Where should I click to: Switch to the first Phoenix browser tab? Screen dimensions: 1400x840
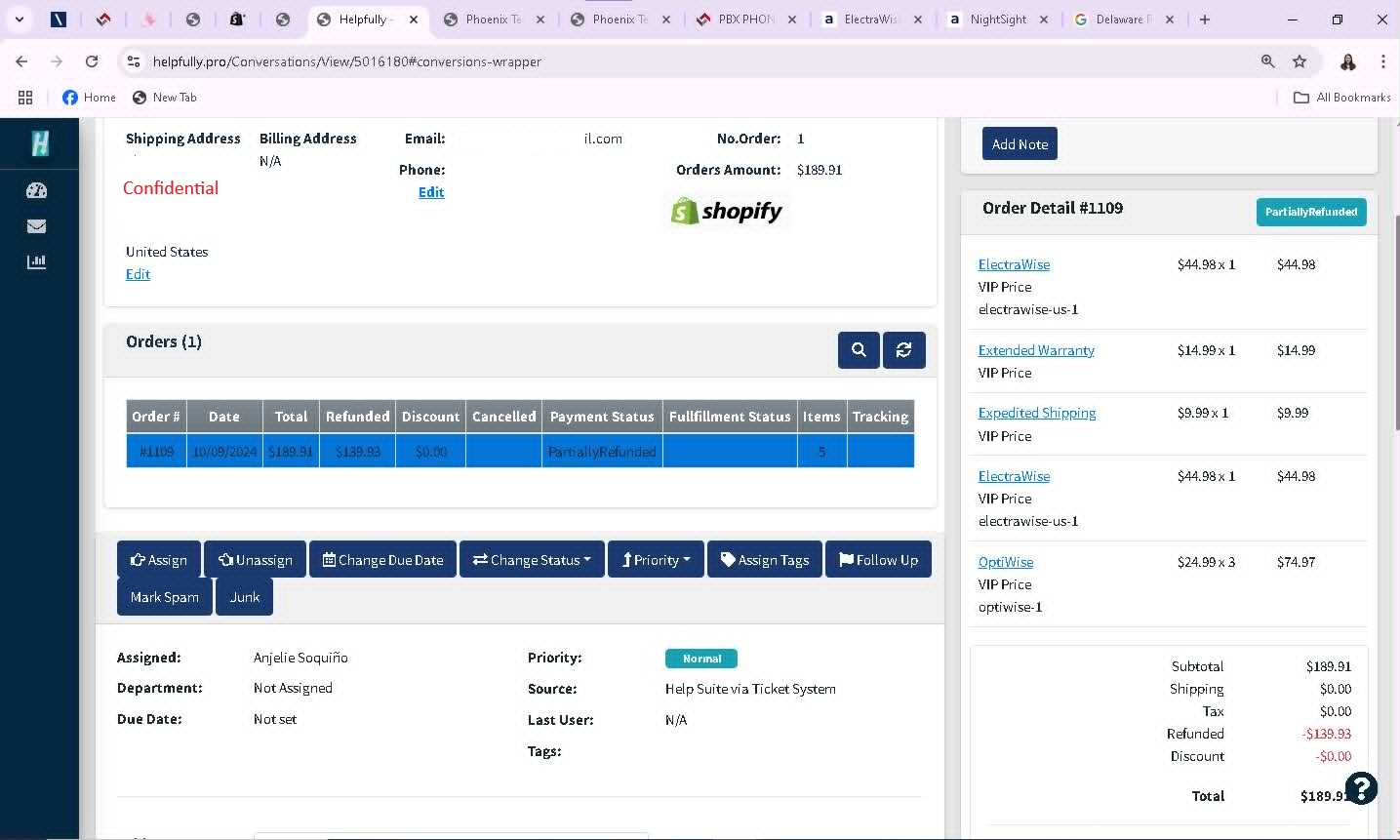click(493, 20)
